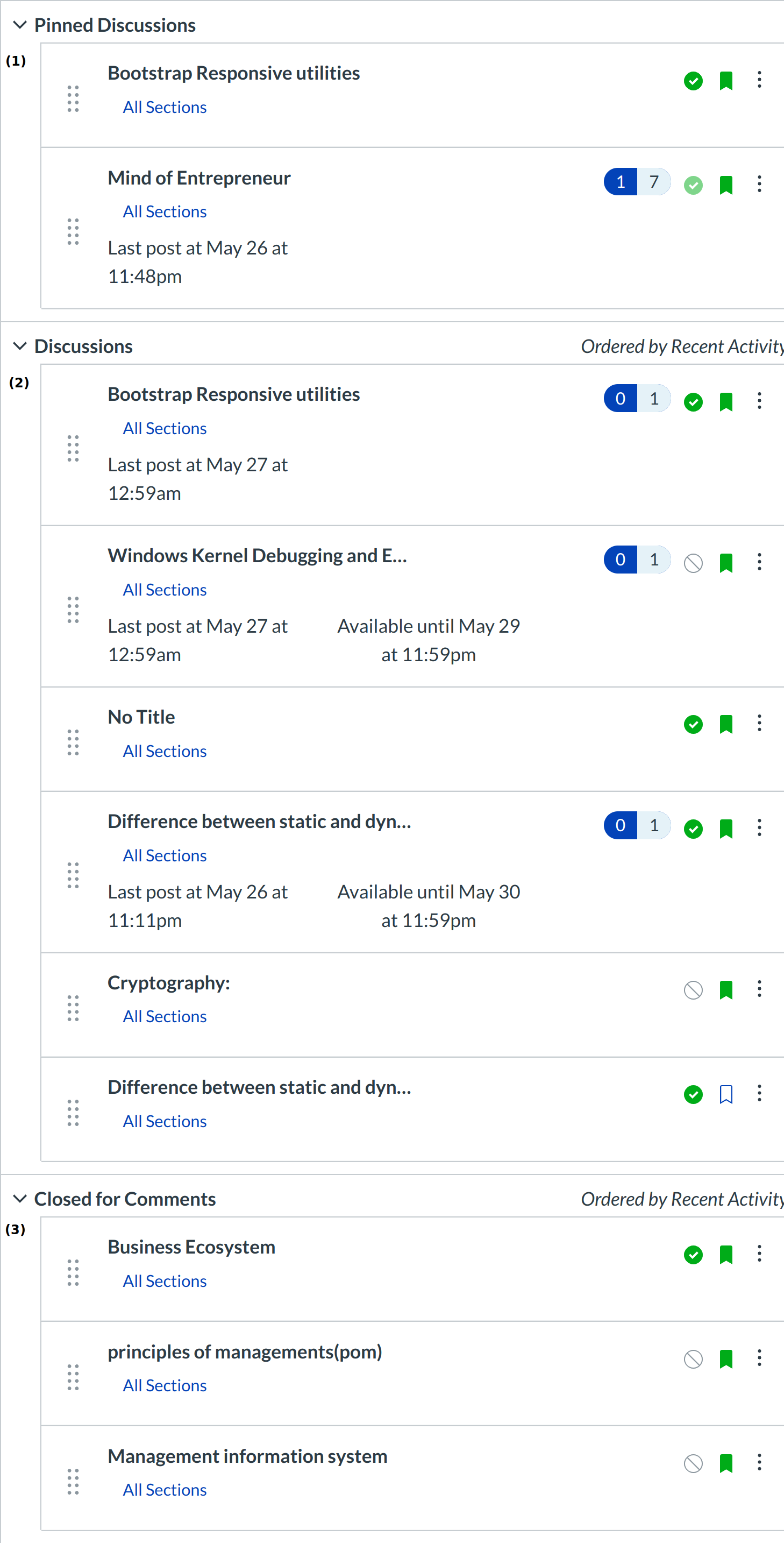The height and width of the screenshot is (1543, 784).
Task: Publish the Cryptography discussion
Action: 693,990
